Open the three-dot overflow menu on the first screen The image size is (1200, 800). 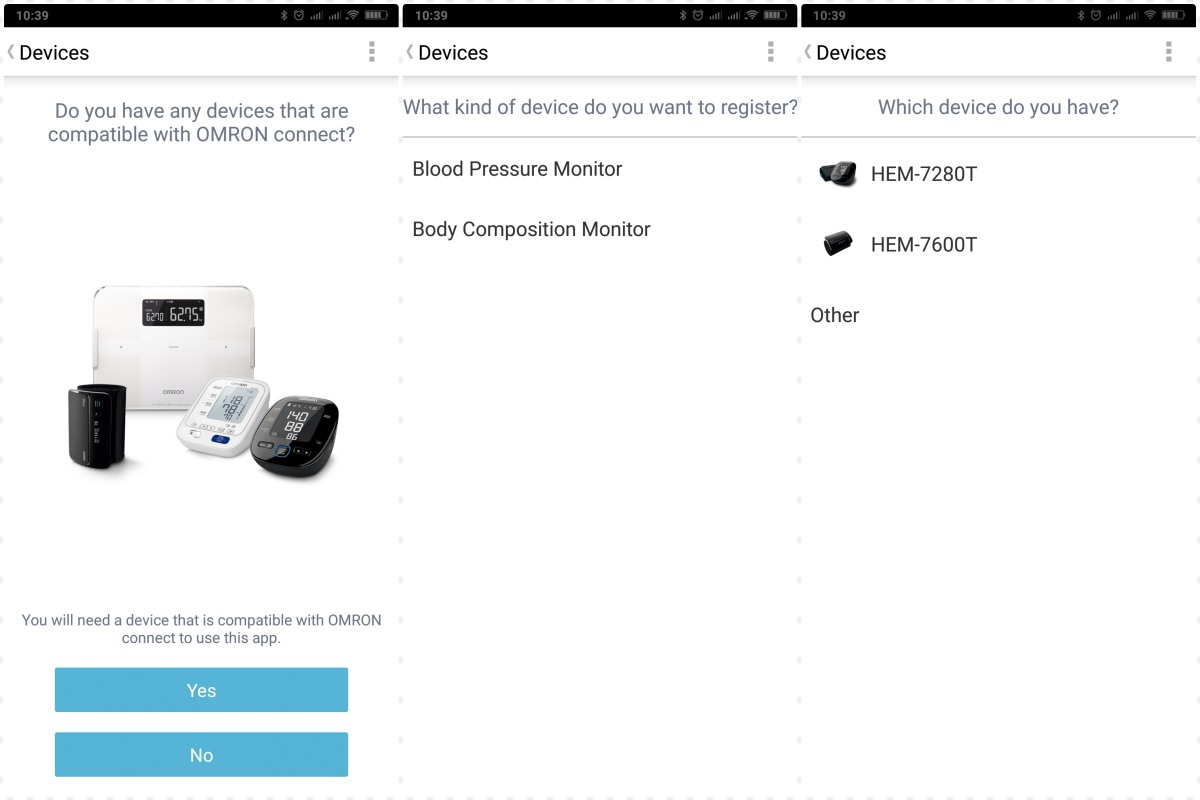[372, 52]
